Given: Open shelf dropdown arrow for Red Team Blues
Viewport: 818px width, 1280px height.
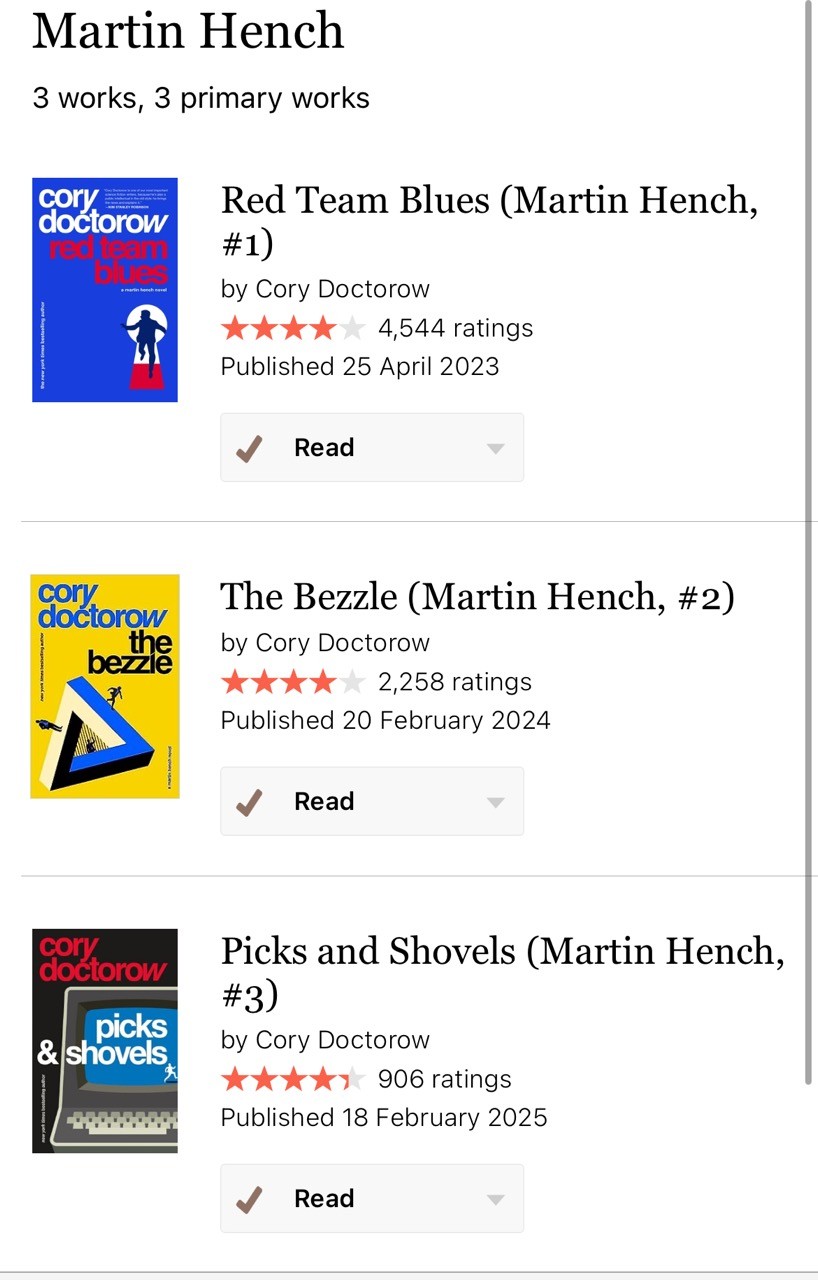Looking at the screenshot, I should [x=495, y=449].
